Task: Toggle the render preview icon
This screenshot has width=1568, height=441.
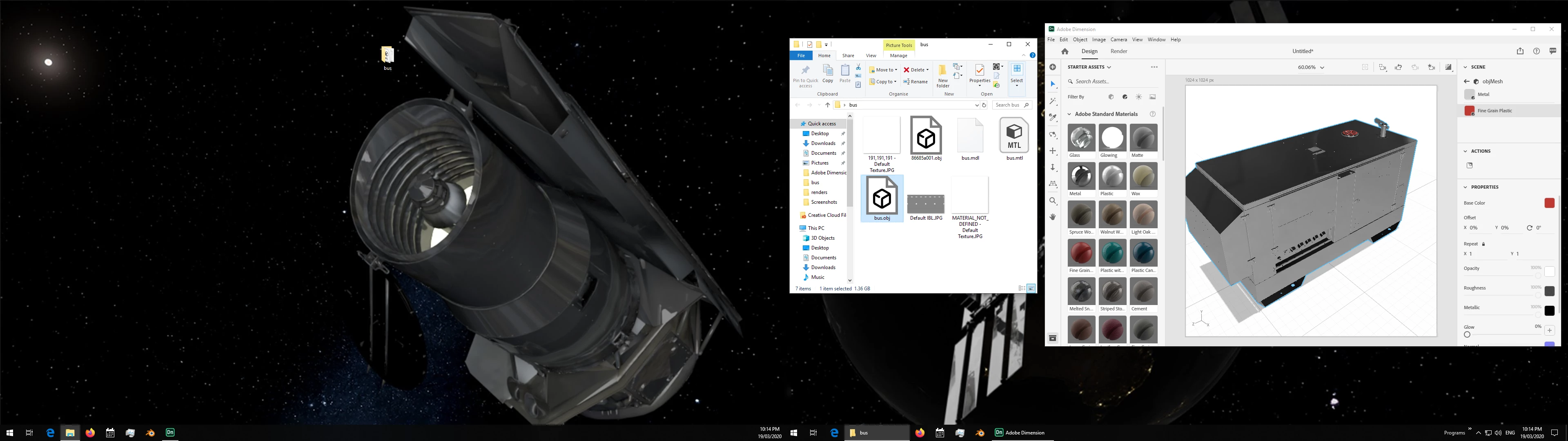Action: (x=1448, y=67)
